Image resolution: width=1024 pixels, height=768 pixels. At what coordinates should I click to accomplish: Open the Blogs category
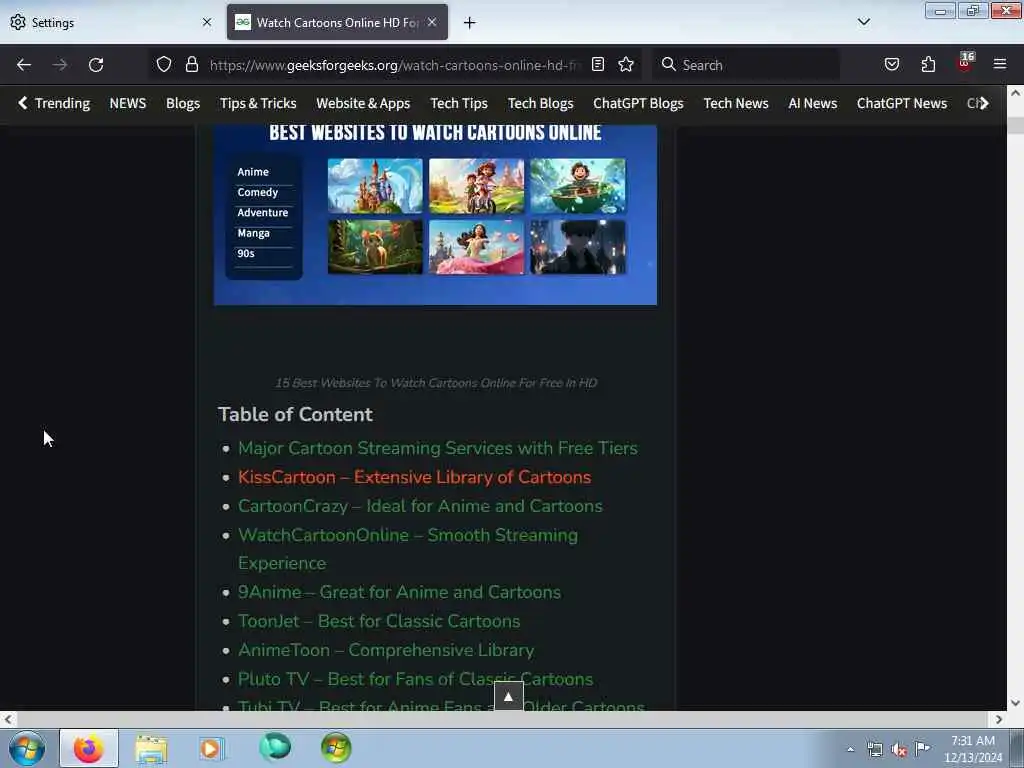183,103
